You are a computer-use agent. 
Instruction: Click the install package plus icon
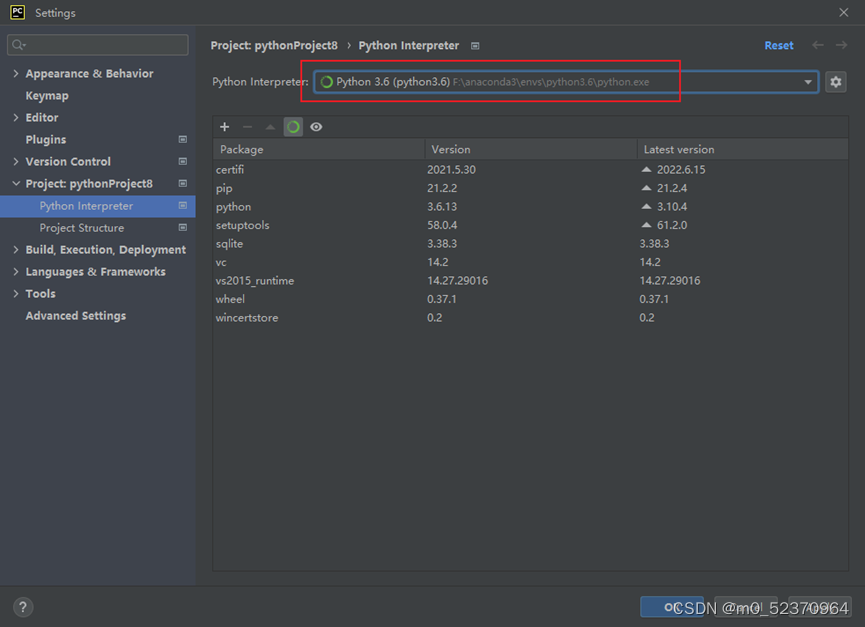(x=225, y=127)
